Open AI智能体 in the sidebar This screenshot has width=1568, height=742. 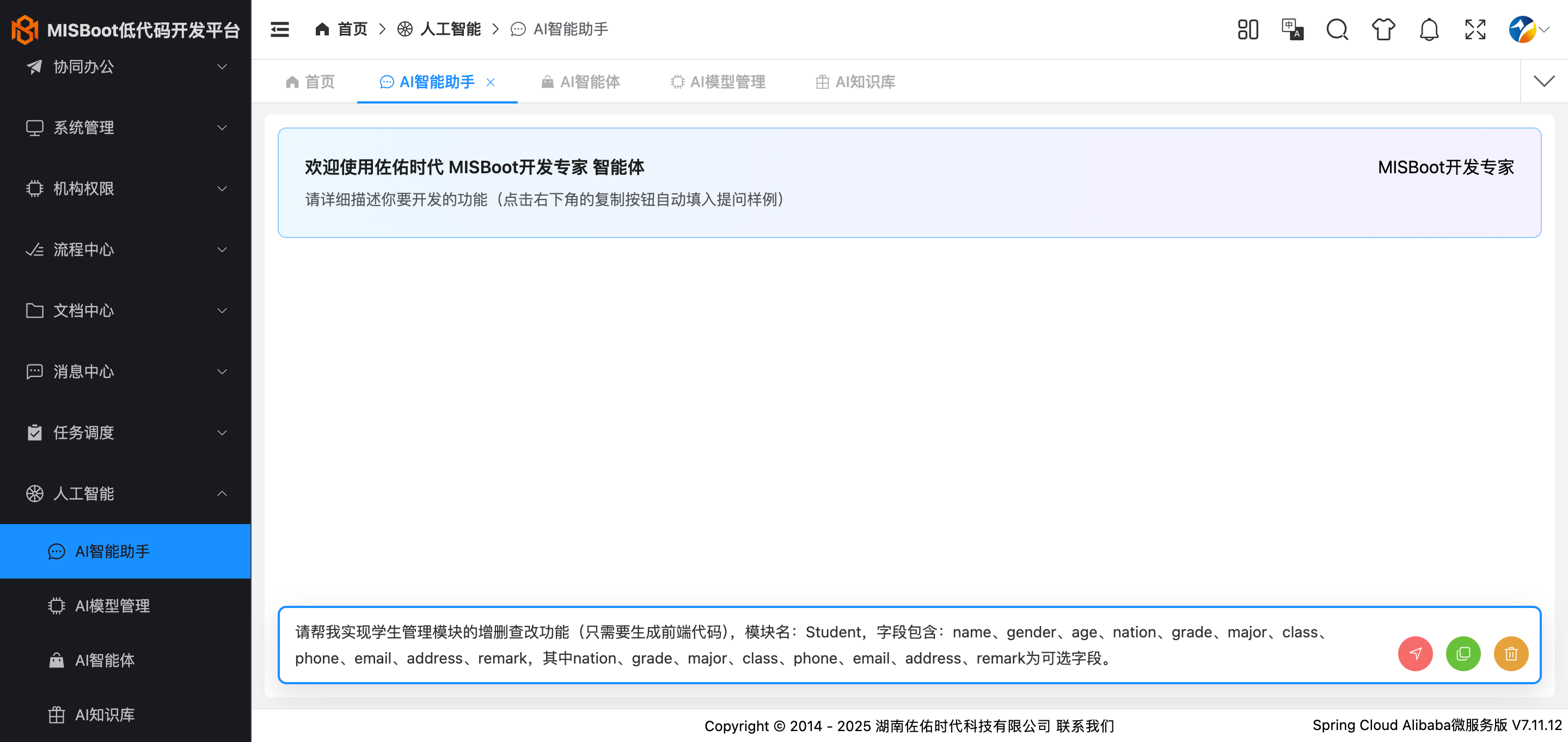click(x=125, y=660)
